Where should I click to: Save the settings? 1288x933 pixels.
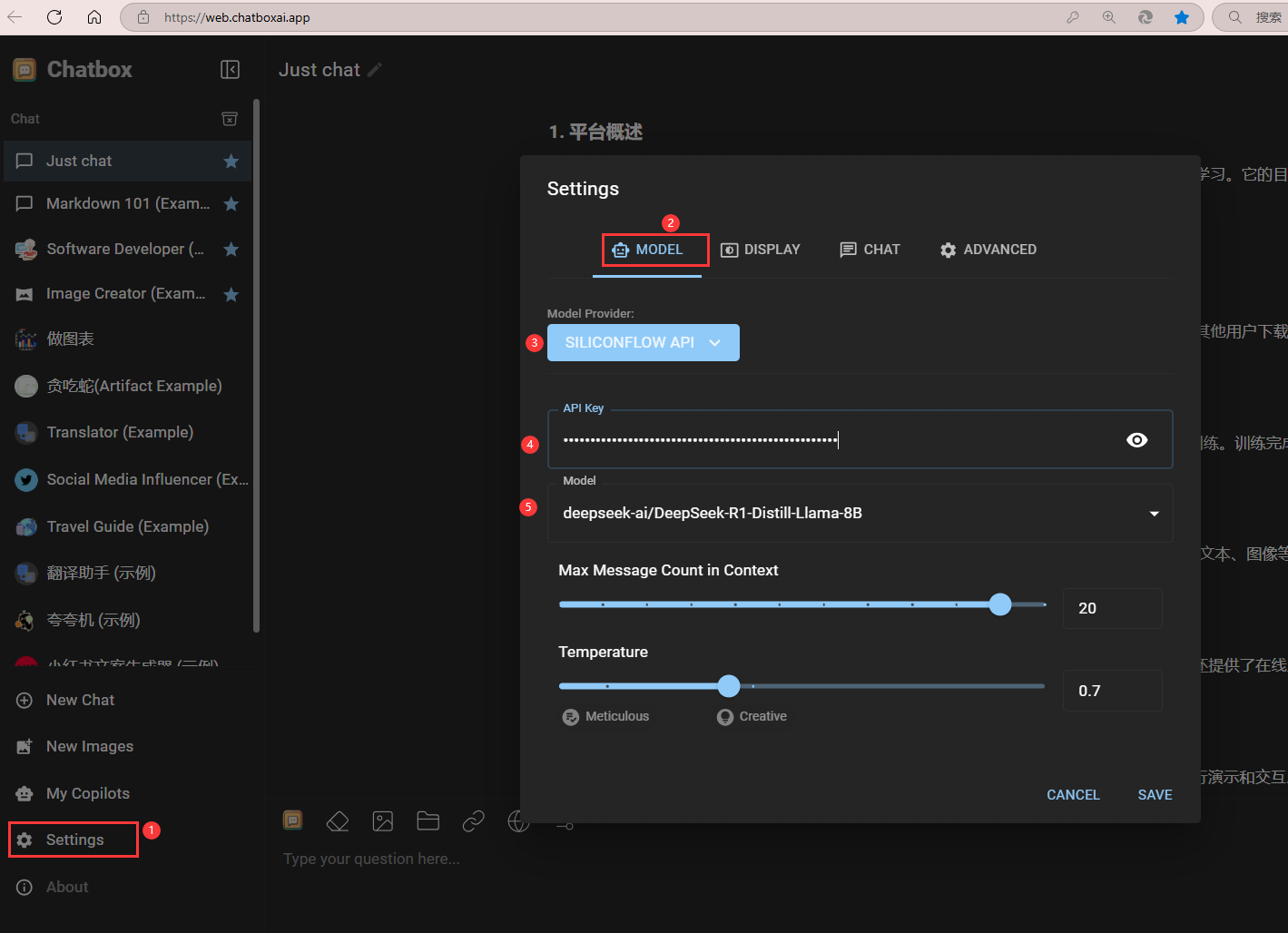[1155, 795]
